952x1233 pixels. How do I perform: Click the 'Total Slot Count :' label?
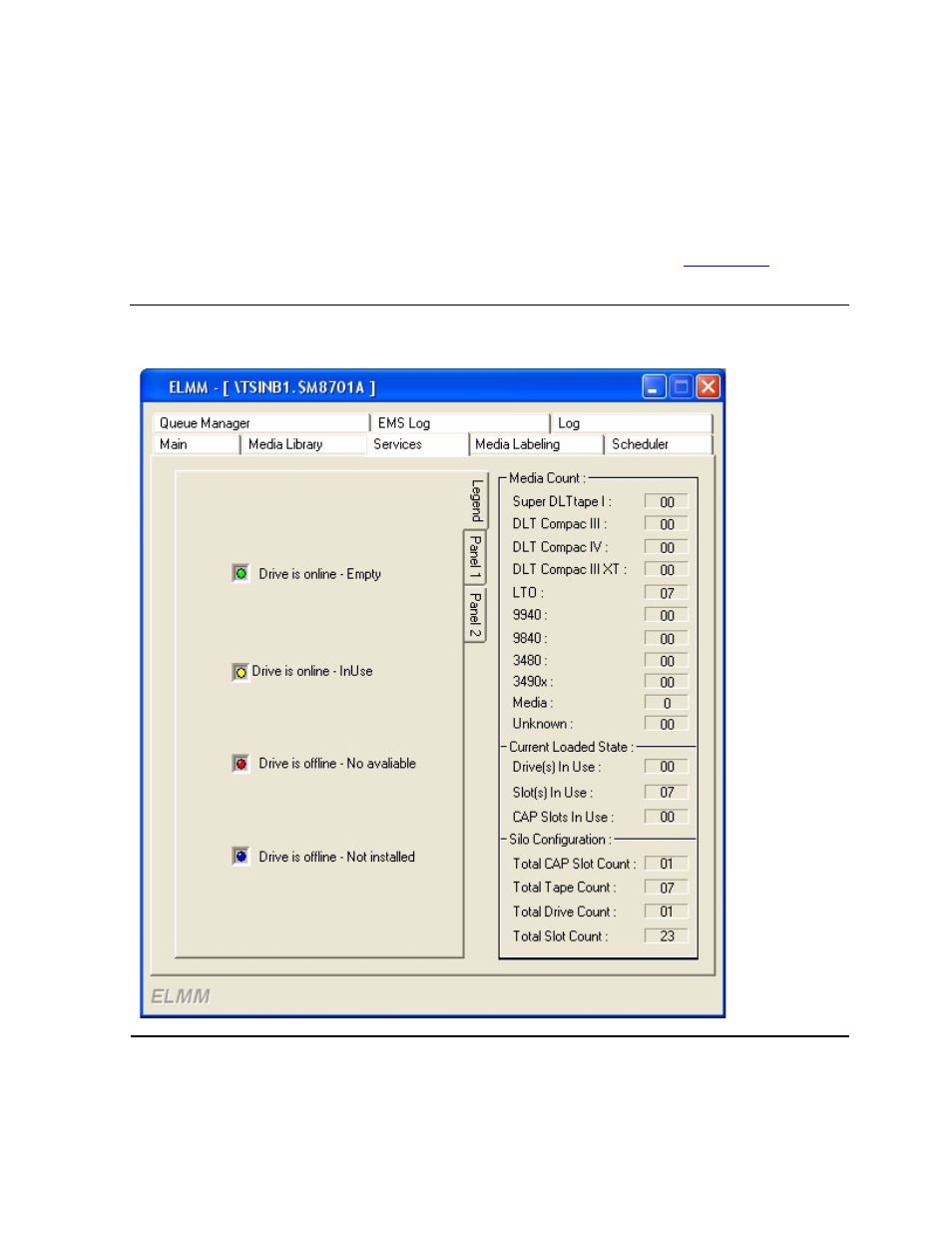coord(560,936)
